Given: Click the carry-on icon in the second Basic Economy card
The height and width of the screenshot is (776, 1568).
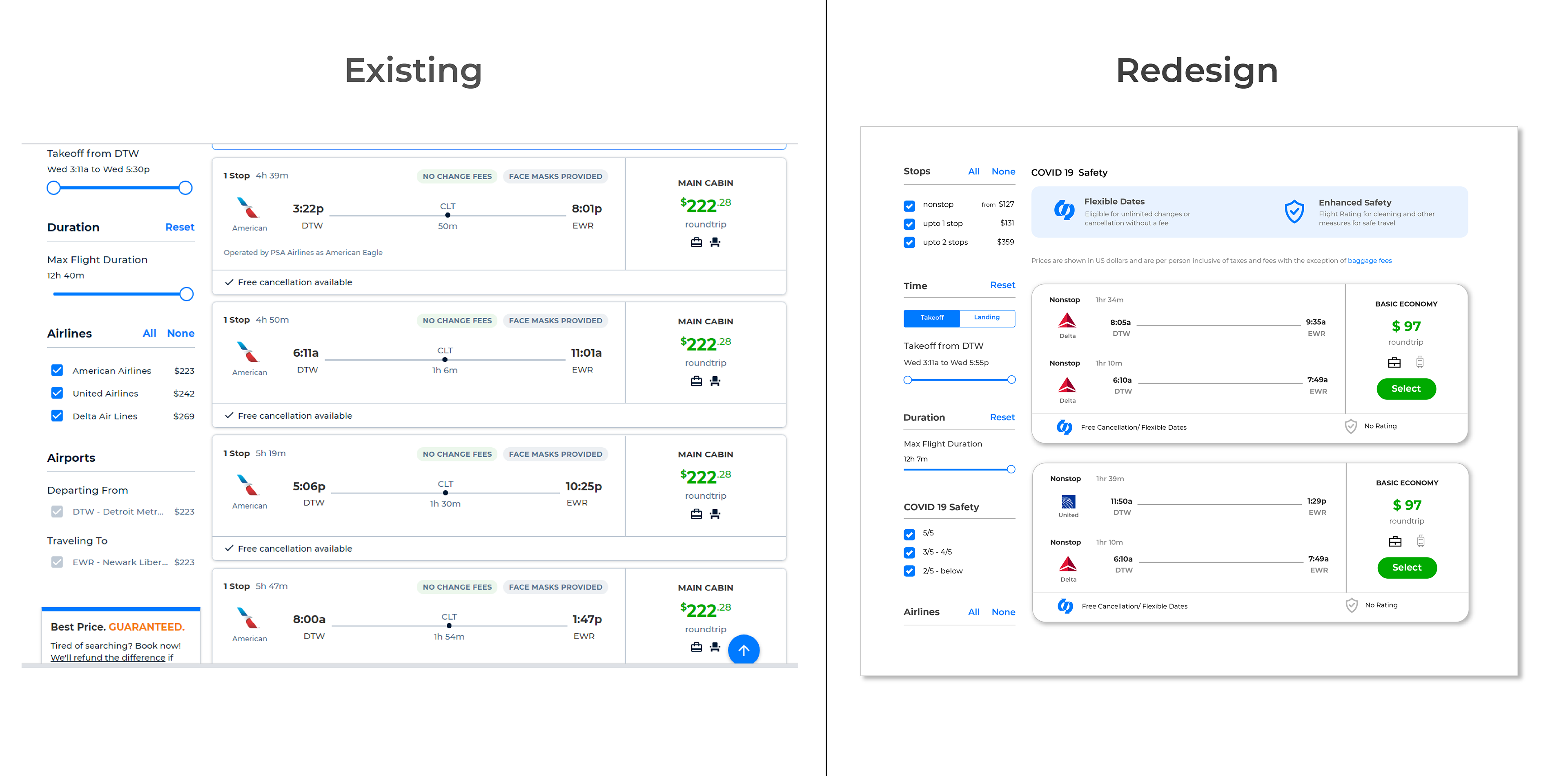Looking at the screenshot, I should click(x=1421, y=541).
